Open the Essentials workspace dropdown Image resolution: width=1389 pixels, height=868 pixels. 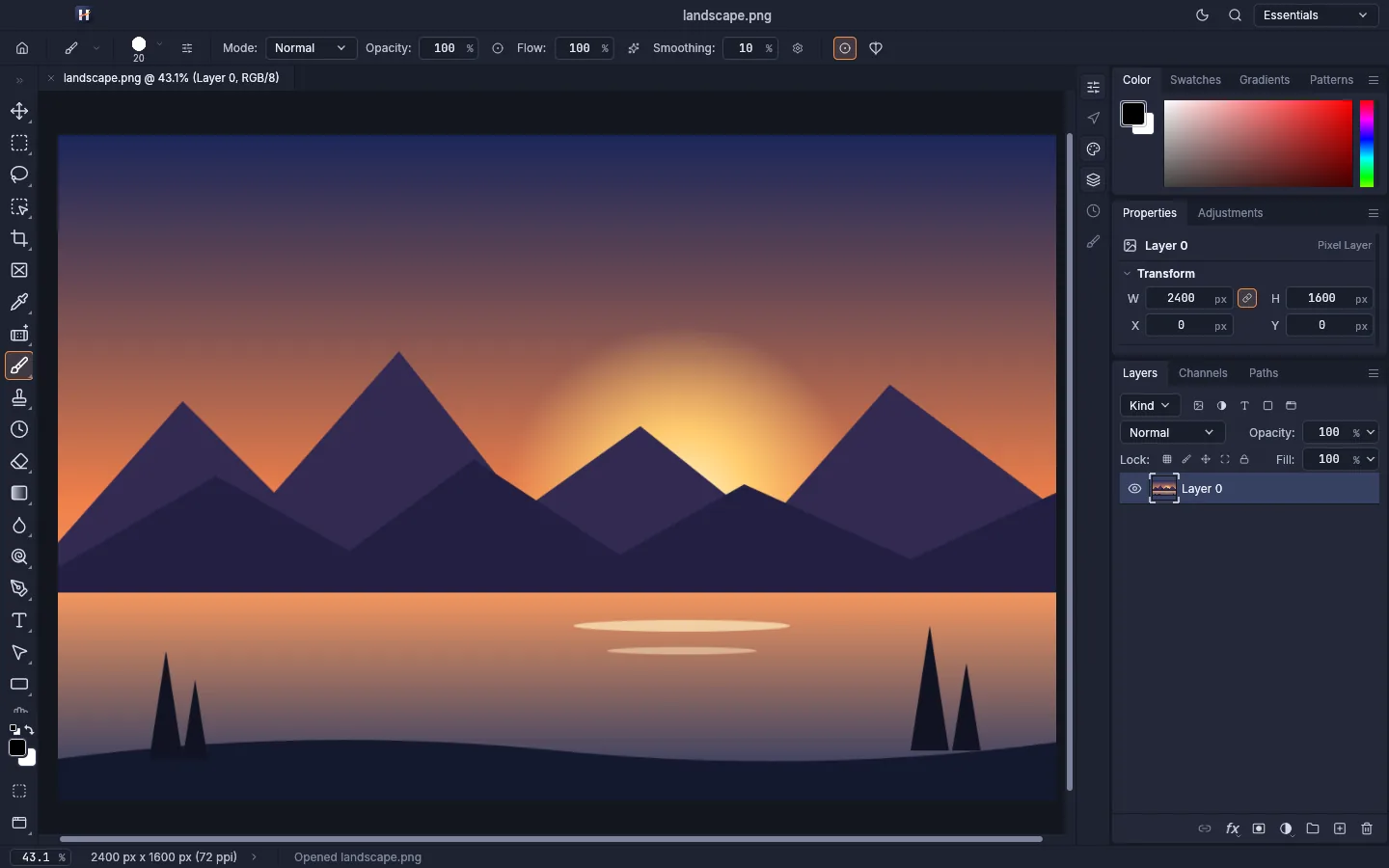coord(1316,15)
